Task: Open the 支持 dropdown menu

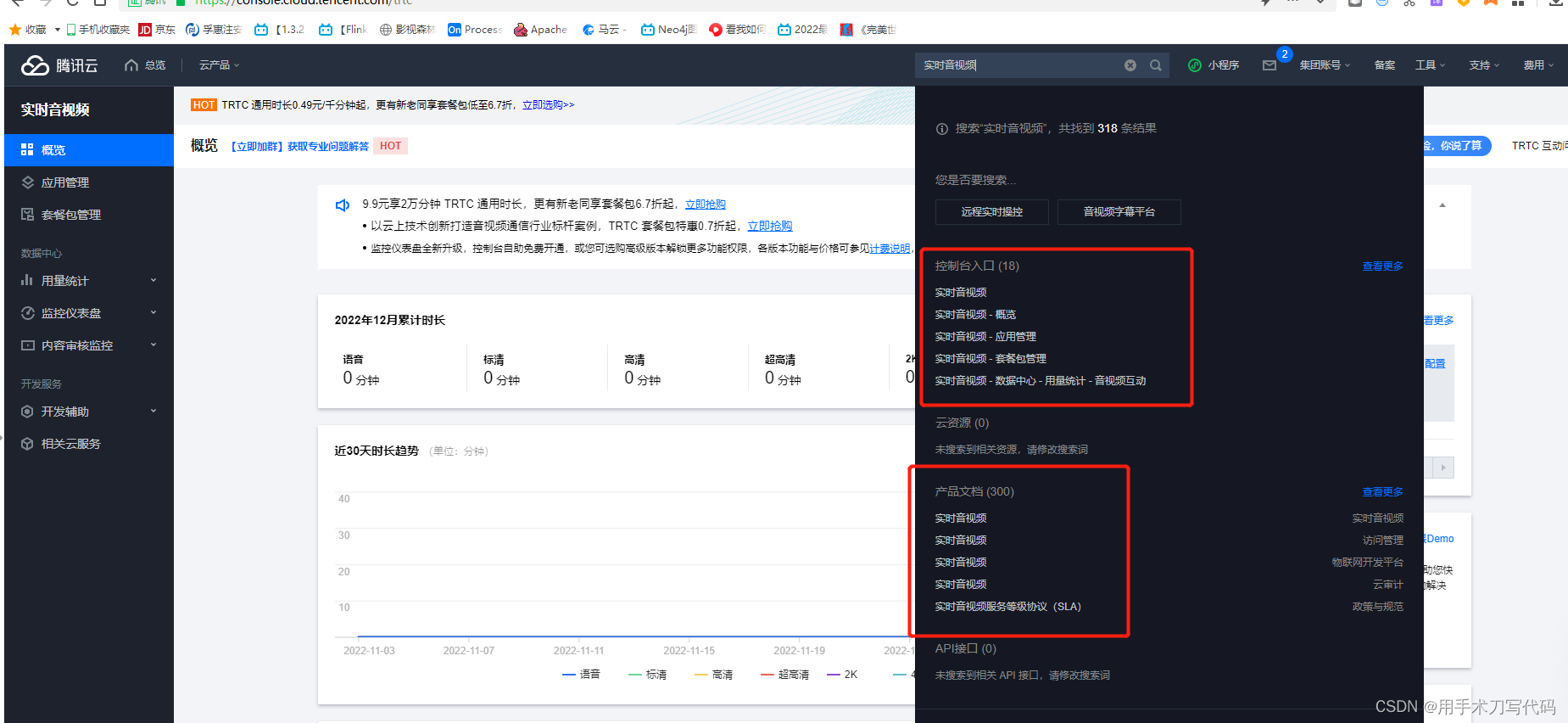Action: click(1484, 65)
